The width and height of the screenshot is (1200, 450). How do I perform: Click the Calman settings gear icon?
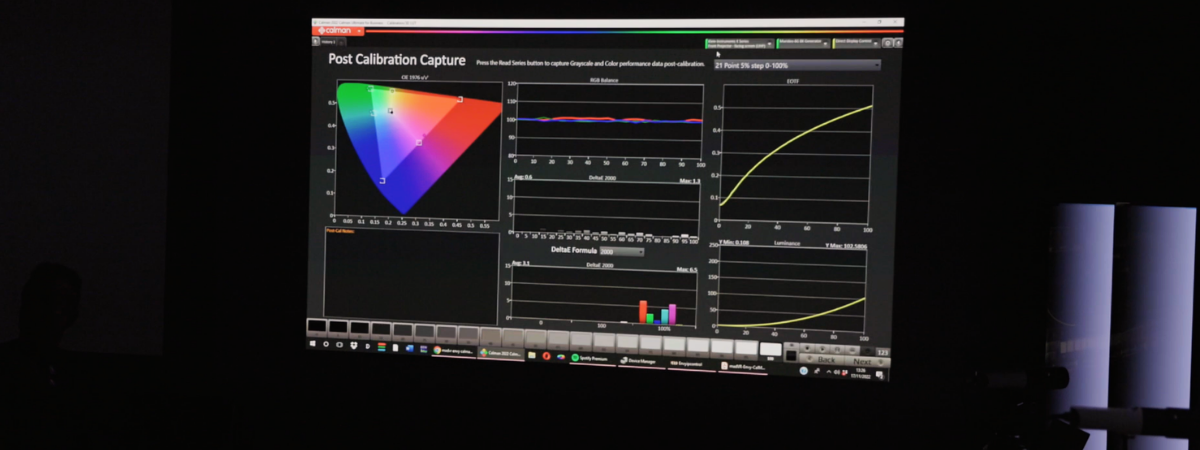pos(887,43)
